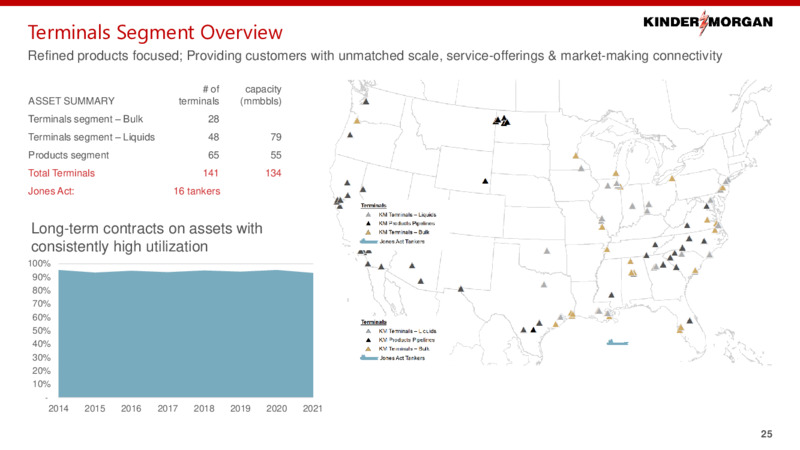Click the 100% axis label

click(40, 264)
